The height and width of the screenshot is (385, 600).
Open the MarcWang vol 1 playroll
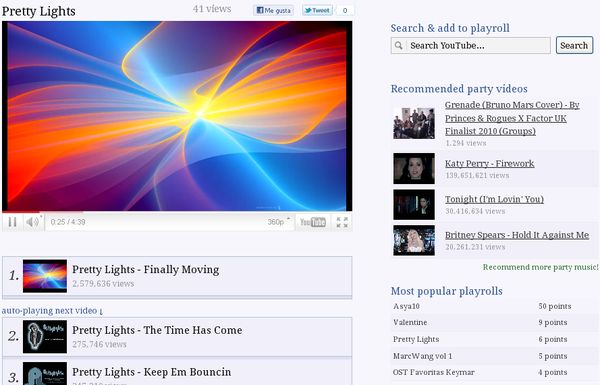(x=422, y=356)
